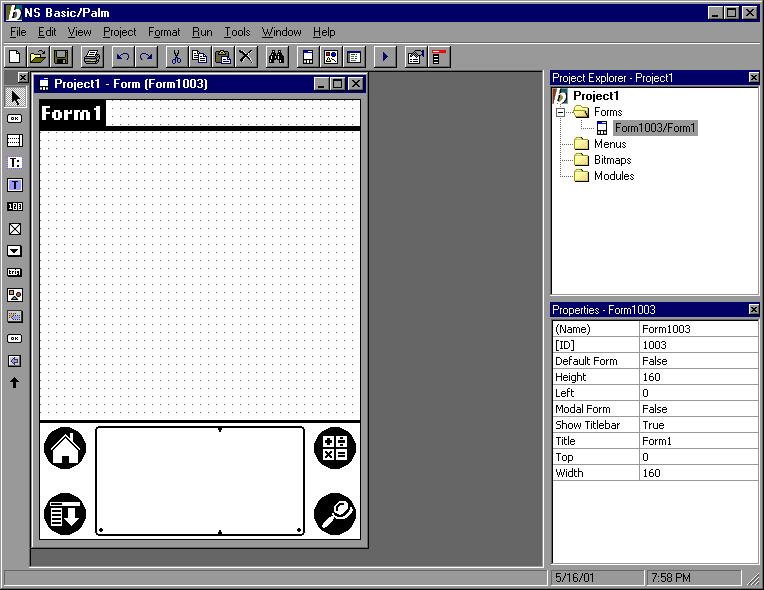
Task: Click the Calculator silkscreen icon on form
Action: (335, 448)
